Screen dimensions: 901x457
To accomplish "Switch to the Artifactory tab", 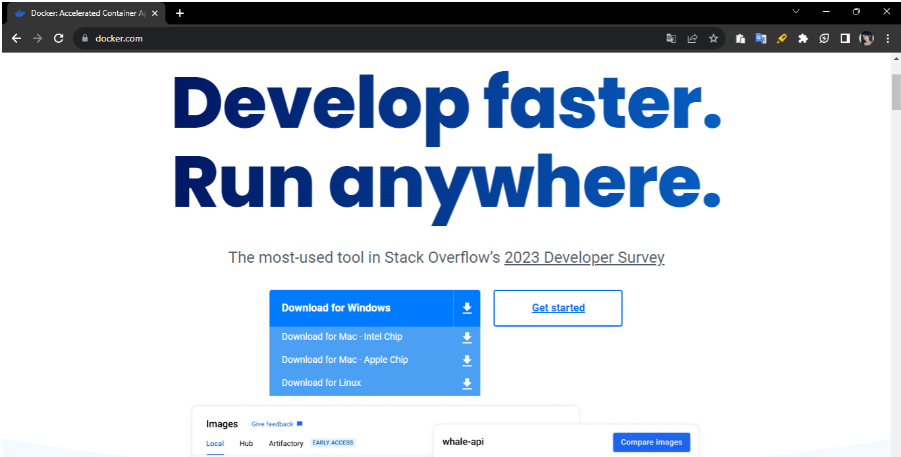I will pyautogui.click(x=286, y=443).
